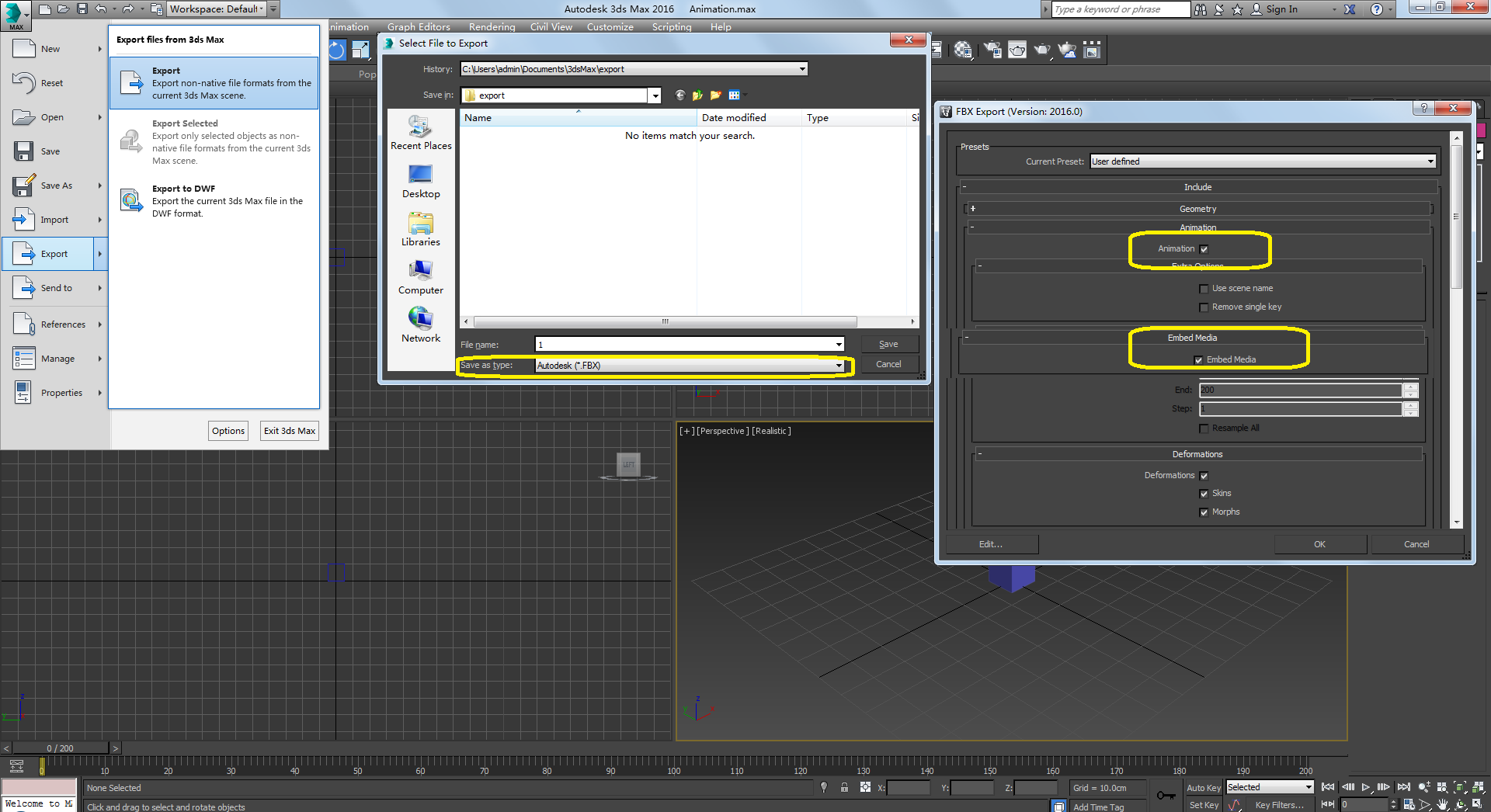Uncheck Animation checkbox in FBX Export

1204,249
